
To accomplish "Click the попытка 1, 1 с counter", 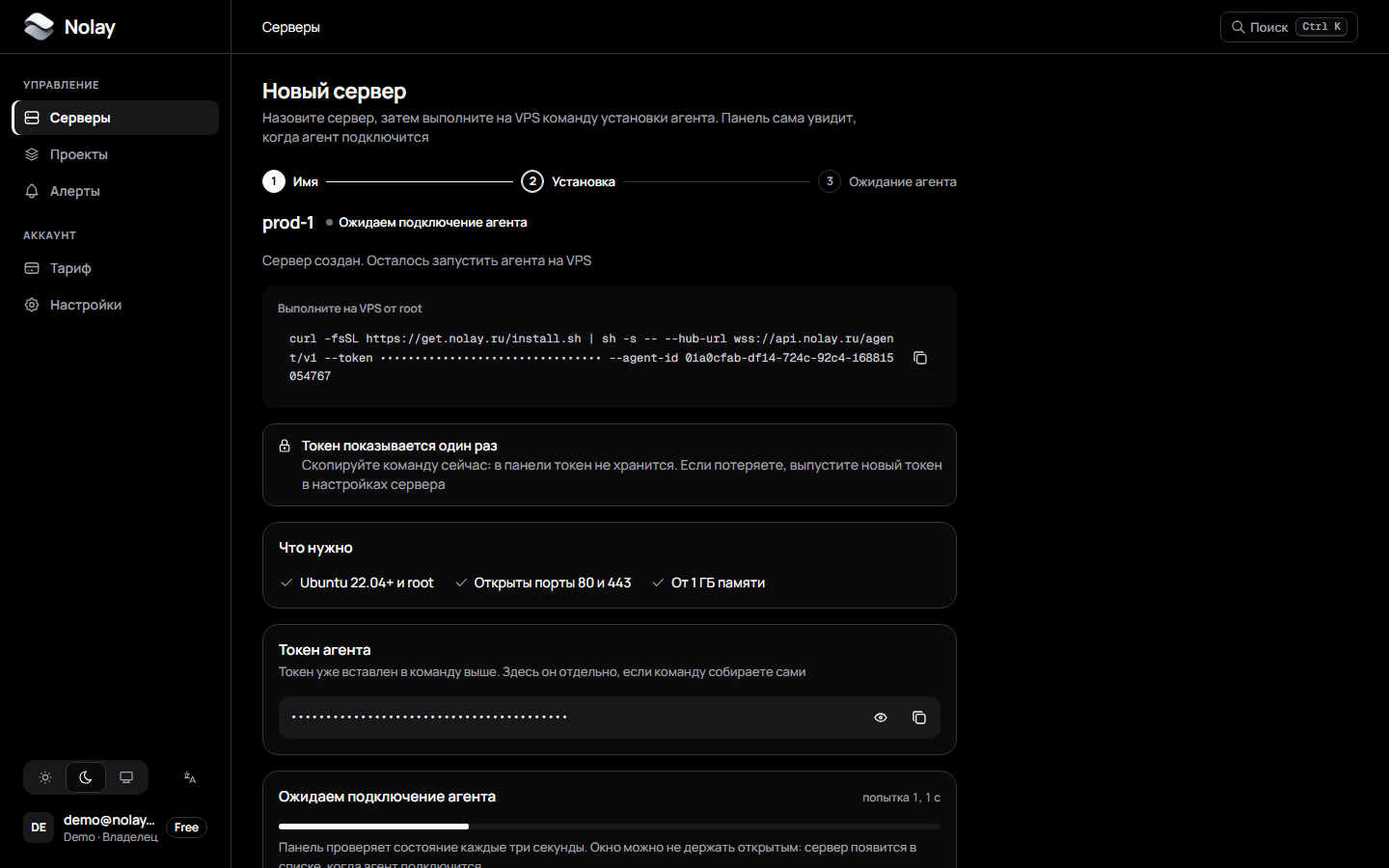I will point(901,798).
